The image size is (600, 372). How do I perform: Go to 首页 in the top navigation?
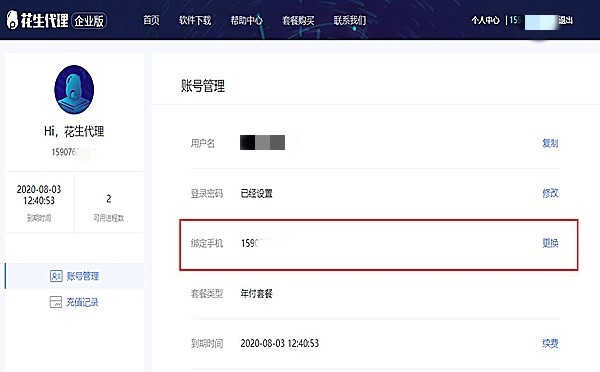[x=151, y=20]
